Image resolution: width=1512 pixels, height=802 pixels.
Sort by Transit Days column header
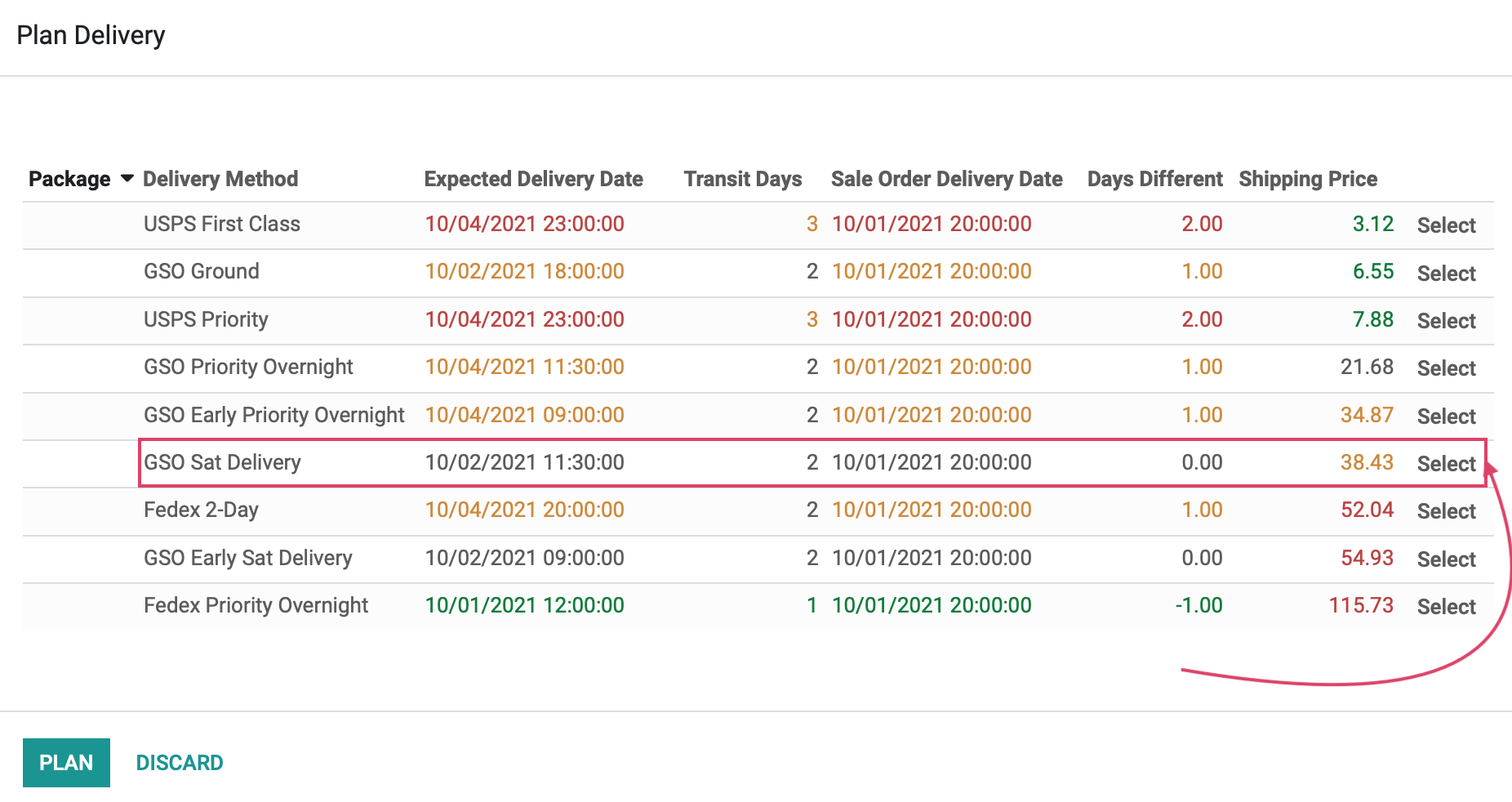[743, 179]
